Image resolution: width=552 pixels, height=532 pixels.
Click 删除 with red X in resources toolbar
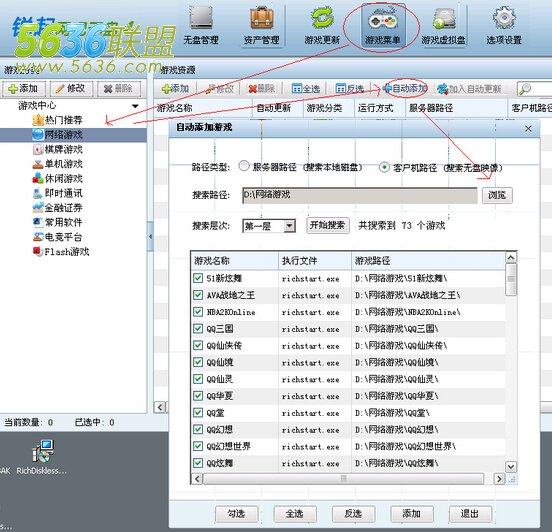pos(261,89)
